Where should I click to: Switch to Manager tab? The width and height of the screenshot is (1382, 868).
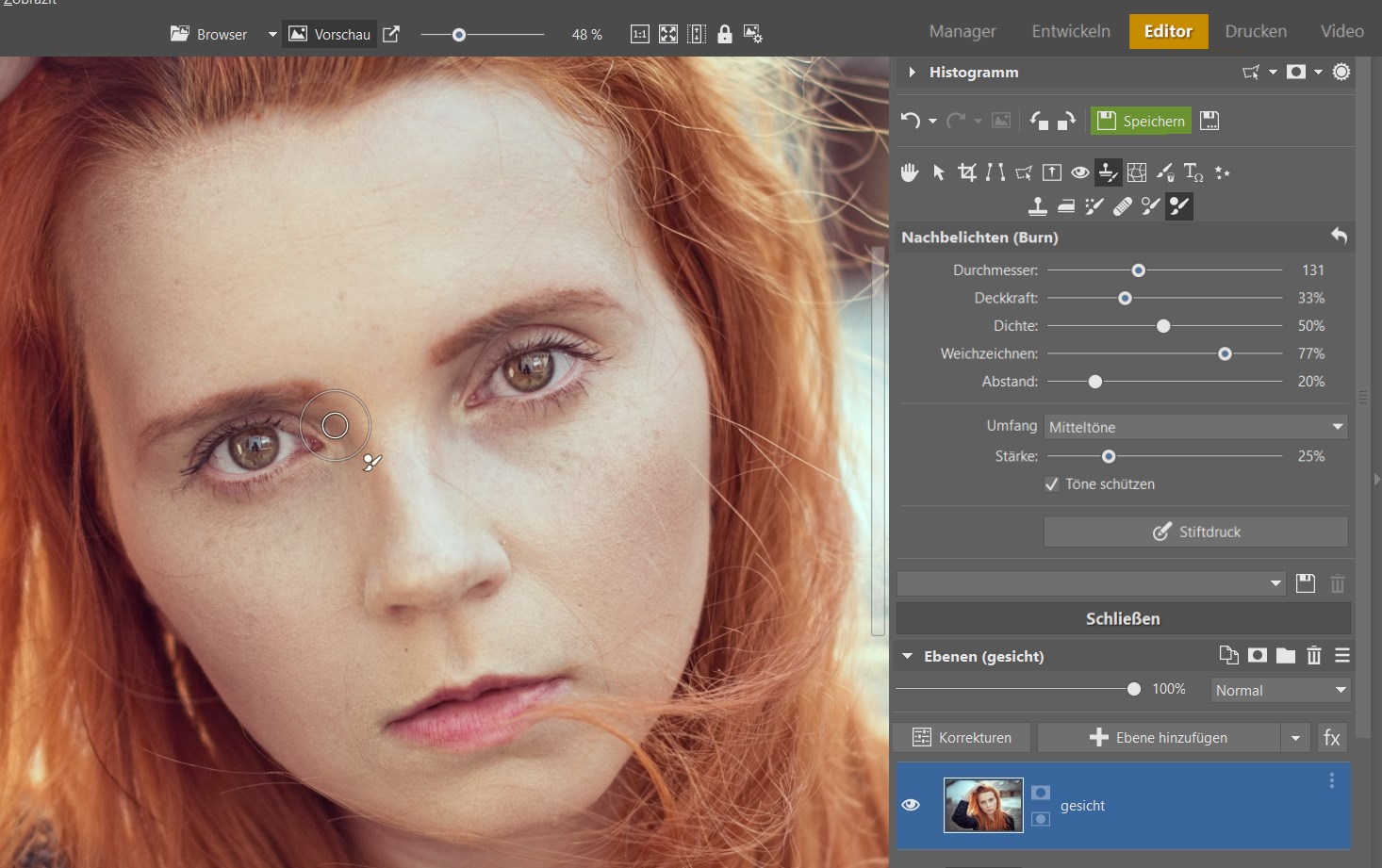[x=962, y=31]
